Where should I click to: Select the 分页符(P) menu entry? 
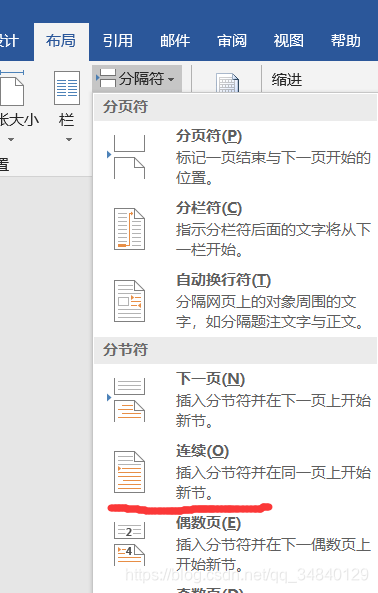pos(235,157)
